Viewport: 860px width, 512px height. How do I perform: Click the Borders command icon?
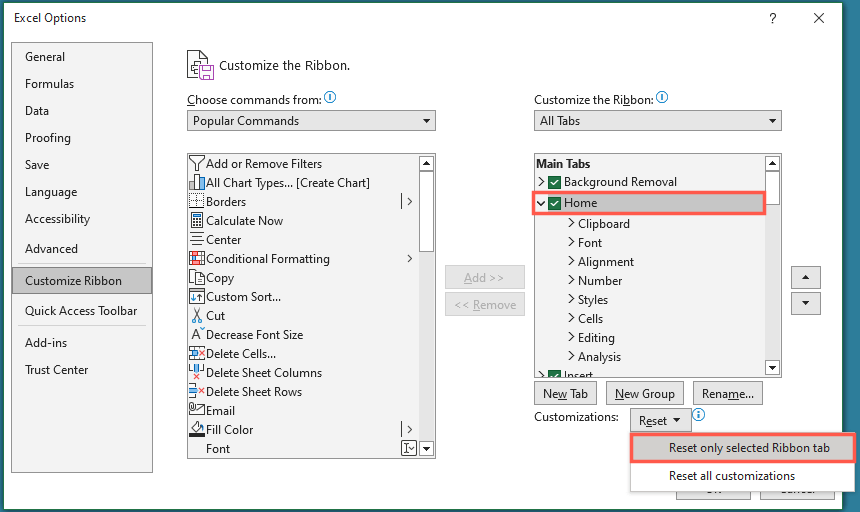(x=197, y=201)
